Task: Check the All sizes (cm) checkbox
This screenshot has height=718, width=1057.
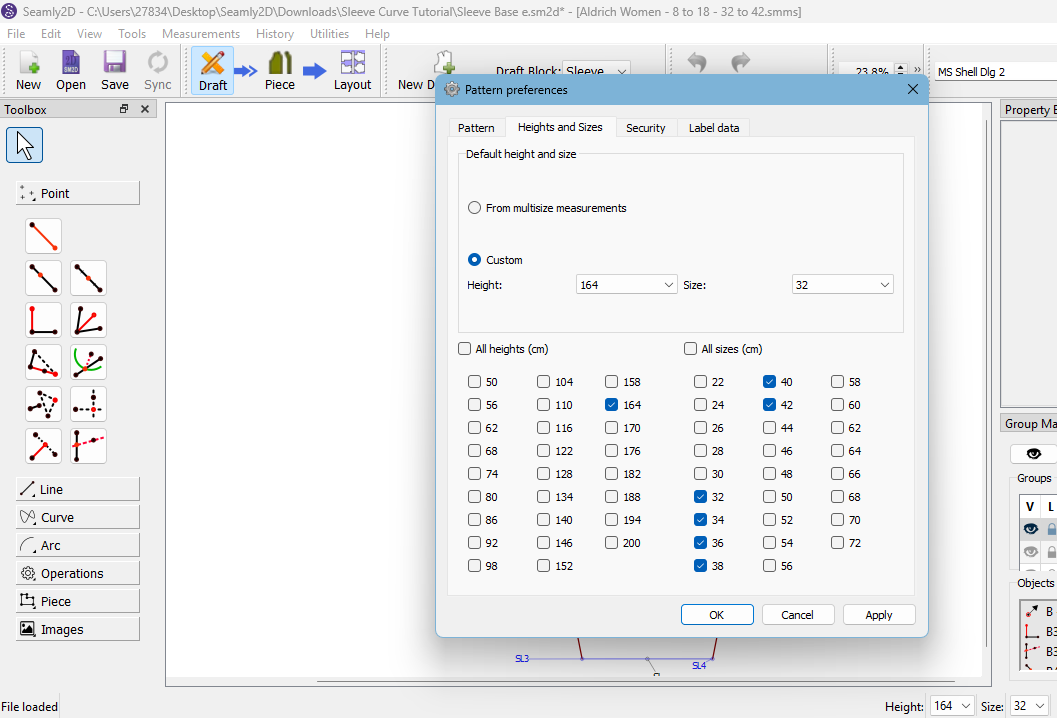Action: tap(690, 349)
